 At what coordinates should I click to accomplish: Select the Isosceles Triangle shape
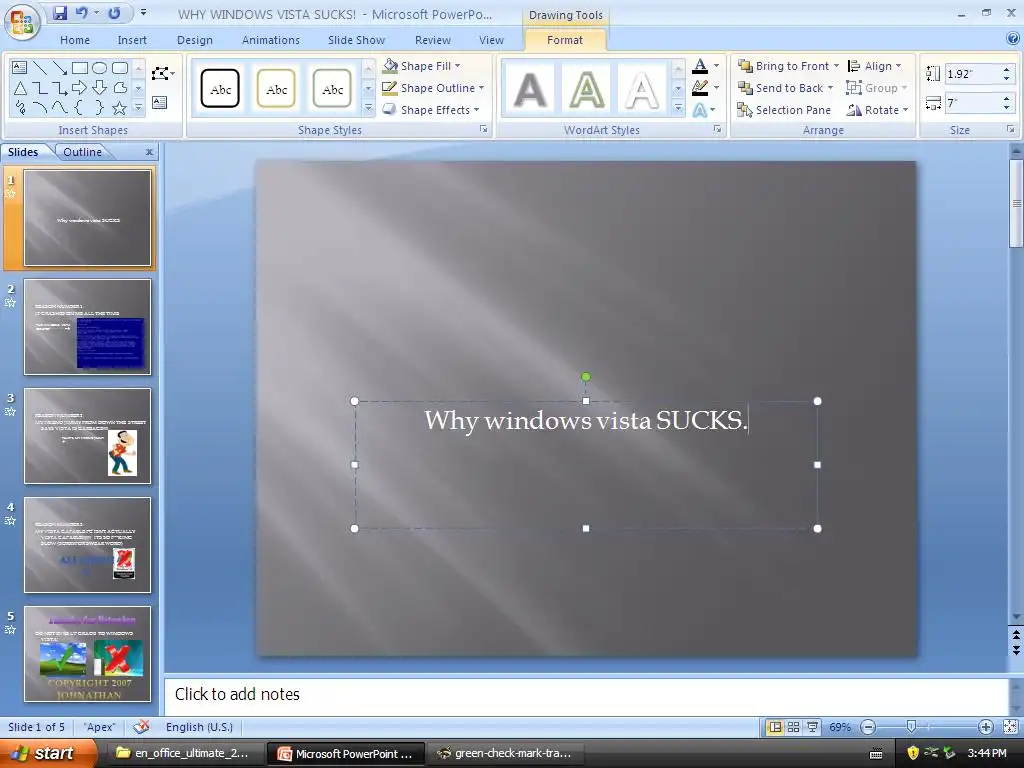tap(20, 88)
